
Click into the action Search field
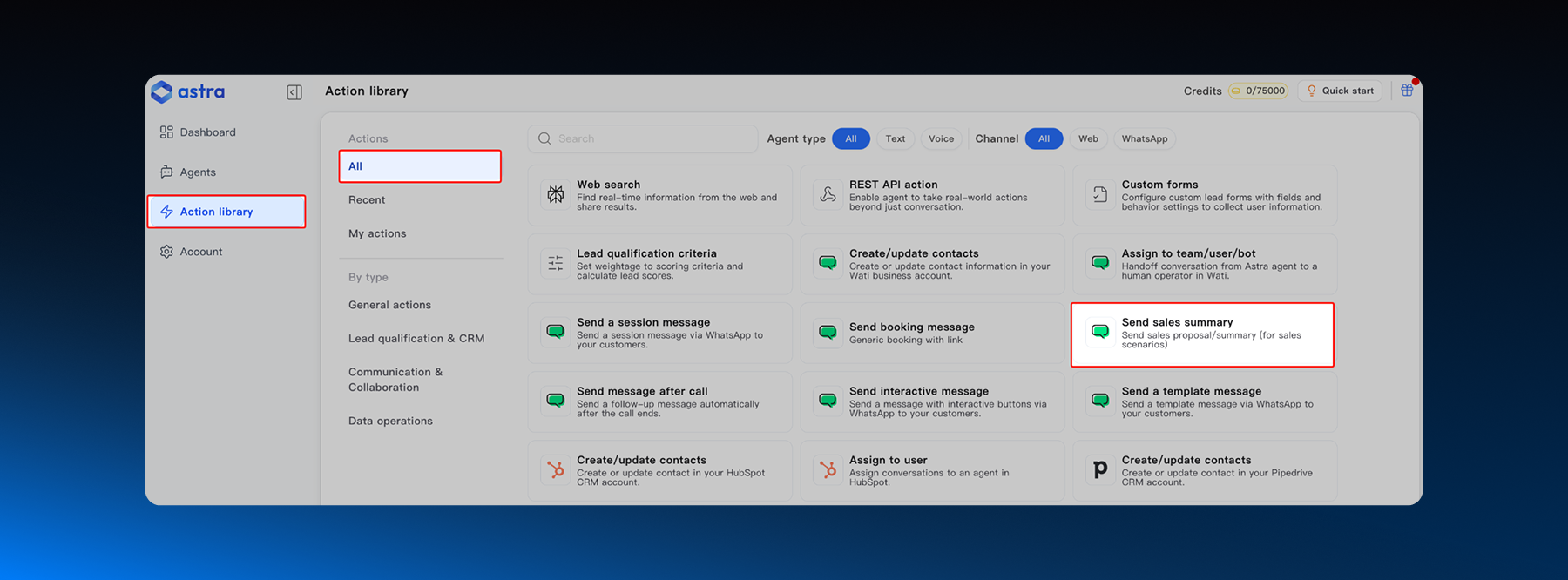click(x=643, y=138)
